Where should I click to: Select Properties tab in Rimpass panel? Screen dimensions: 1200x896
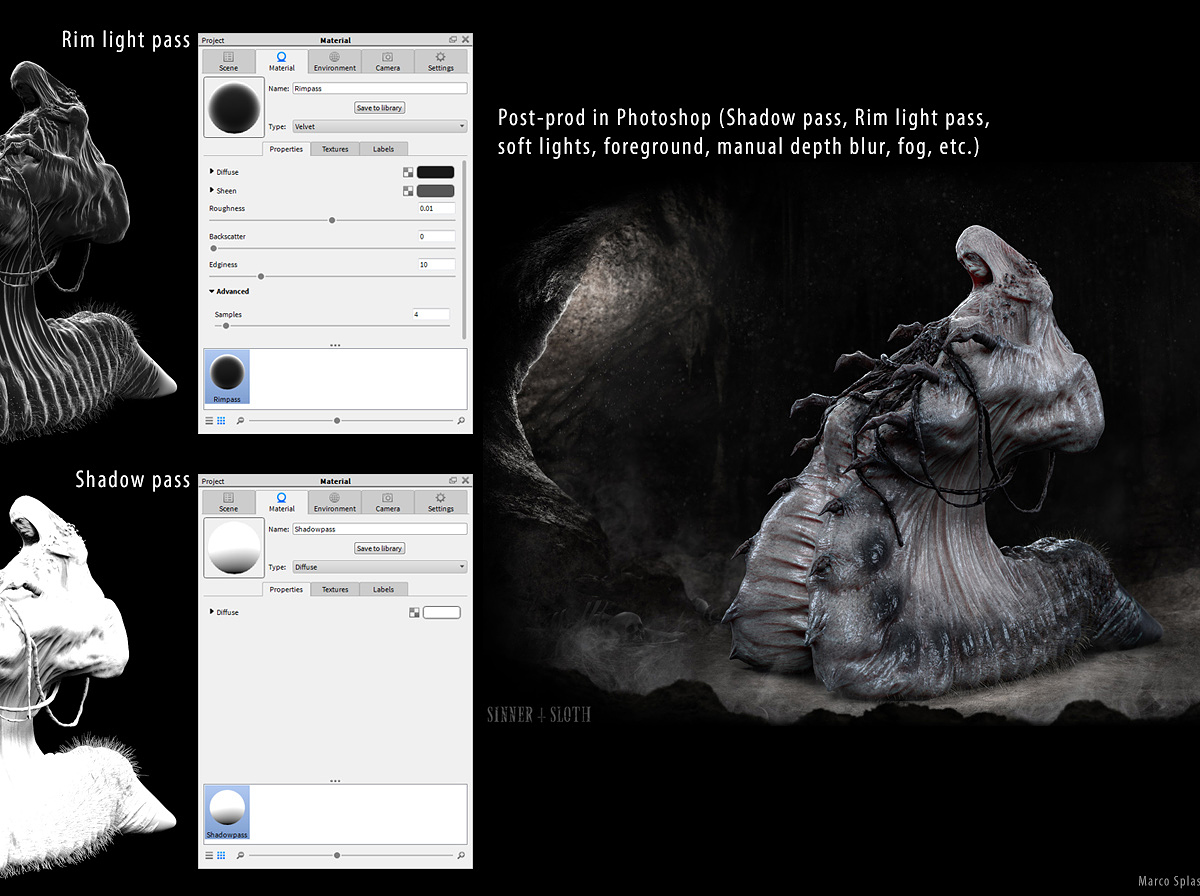tap(286, 149)
